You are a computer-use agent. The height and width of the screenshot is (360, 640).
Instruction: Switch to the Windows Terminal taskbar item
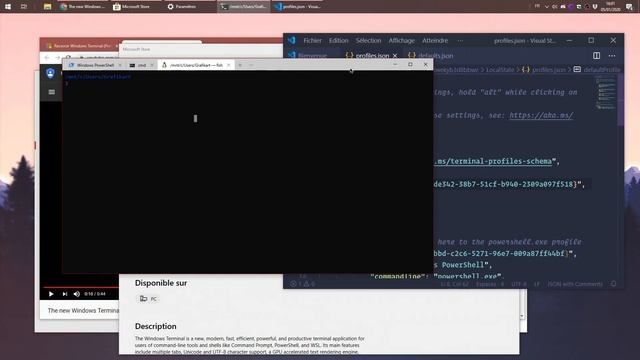tap(243, 7)
